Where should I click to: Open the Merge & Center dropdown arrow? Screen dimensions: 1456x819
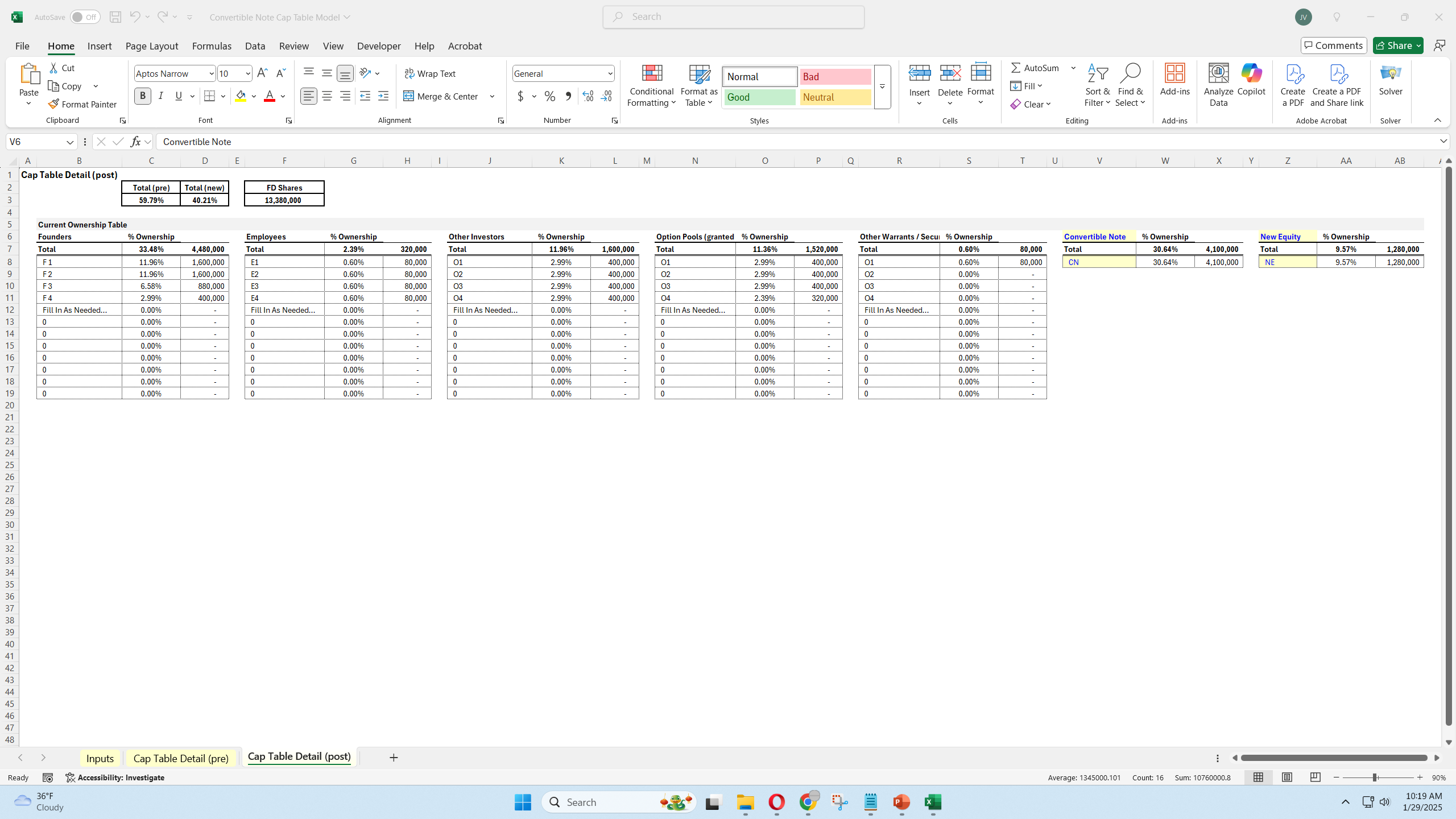pos(492,96)
